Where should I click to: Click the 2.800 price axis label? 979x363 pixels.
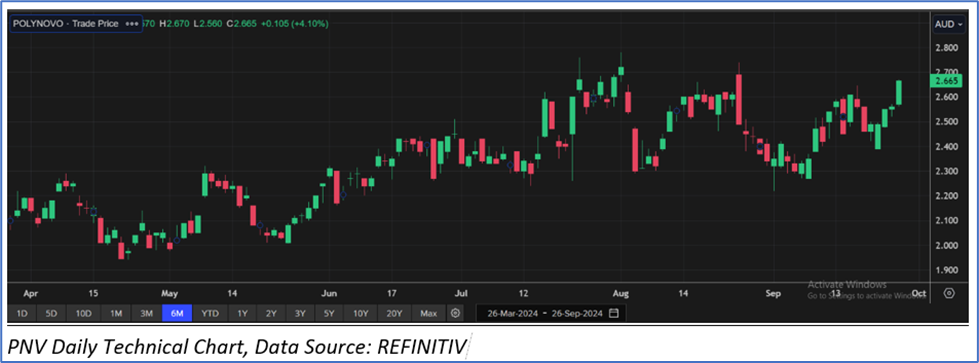pos(947,48)
